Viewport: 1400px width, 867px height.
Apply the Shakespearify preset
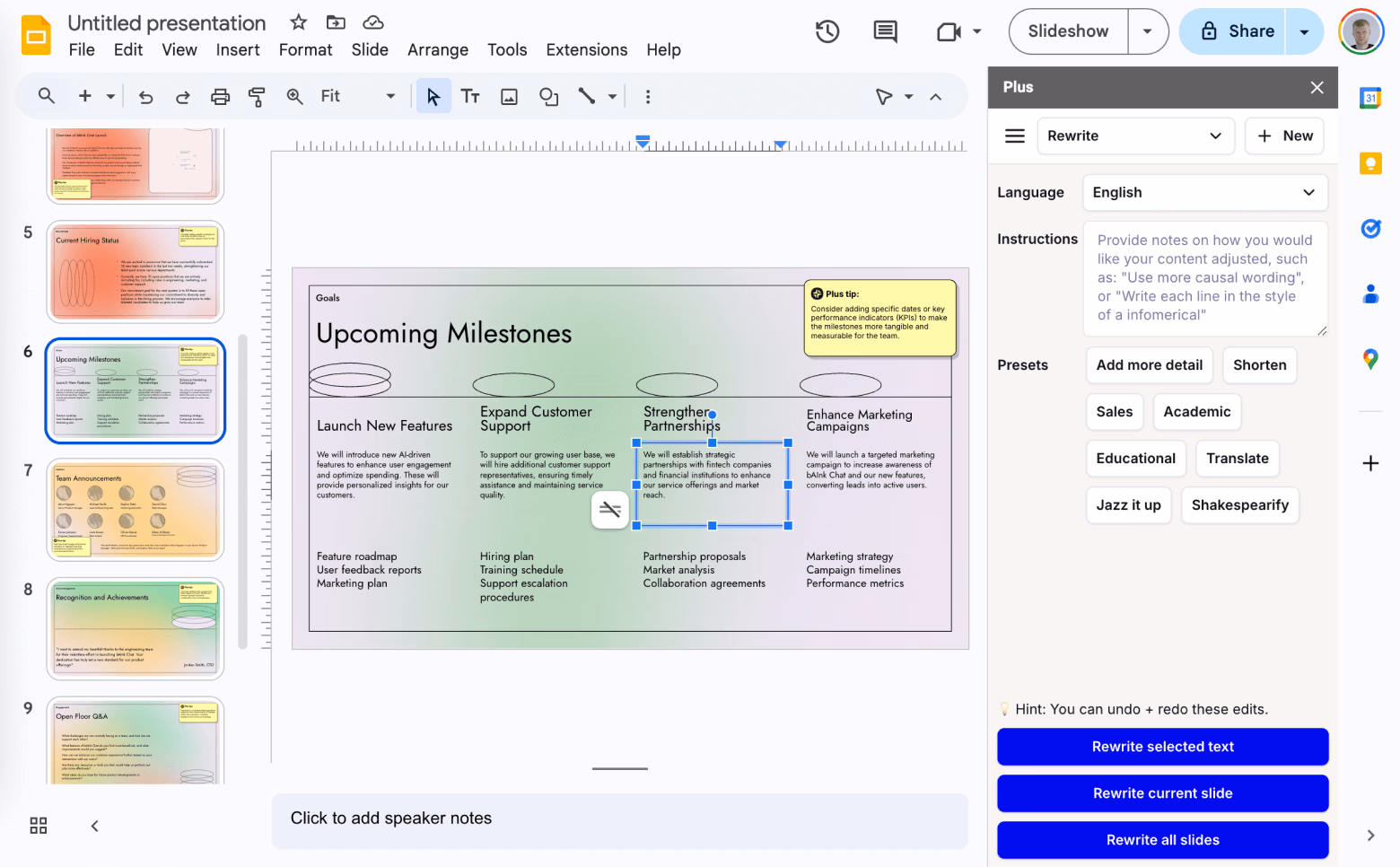click(x=1239, y=505)
